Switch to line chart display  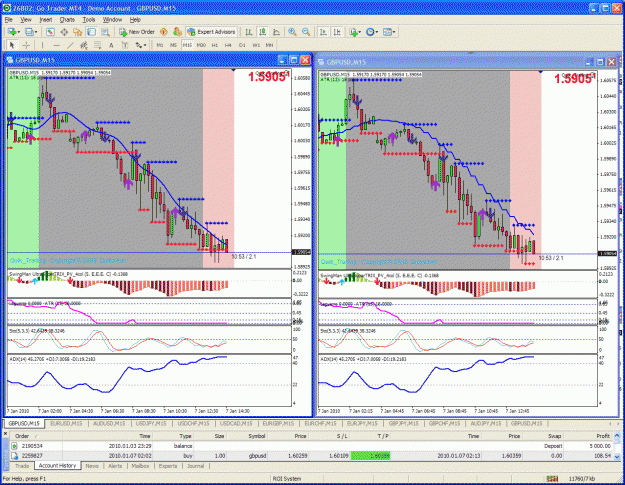(276, 32)
